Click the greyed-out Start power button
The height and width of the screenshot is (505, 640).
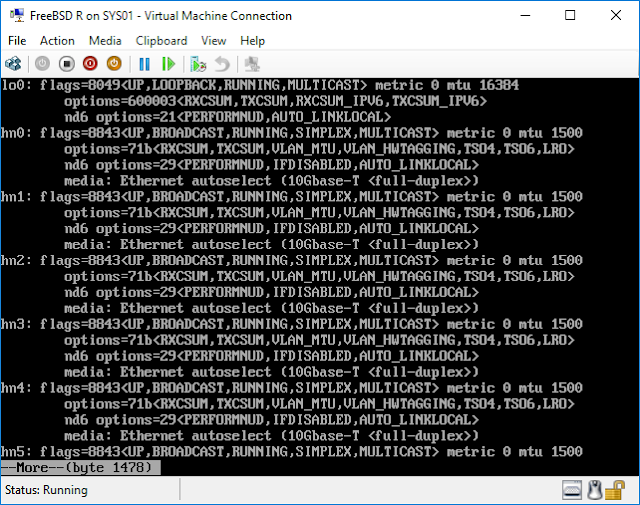click(42, 64)
